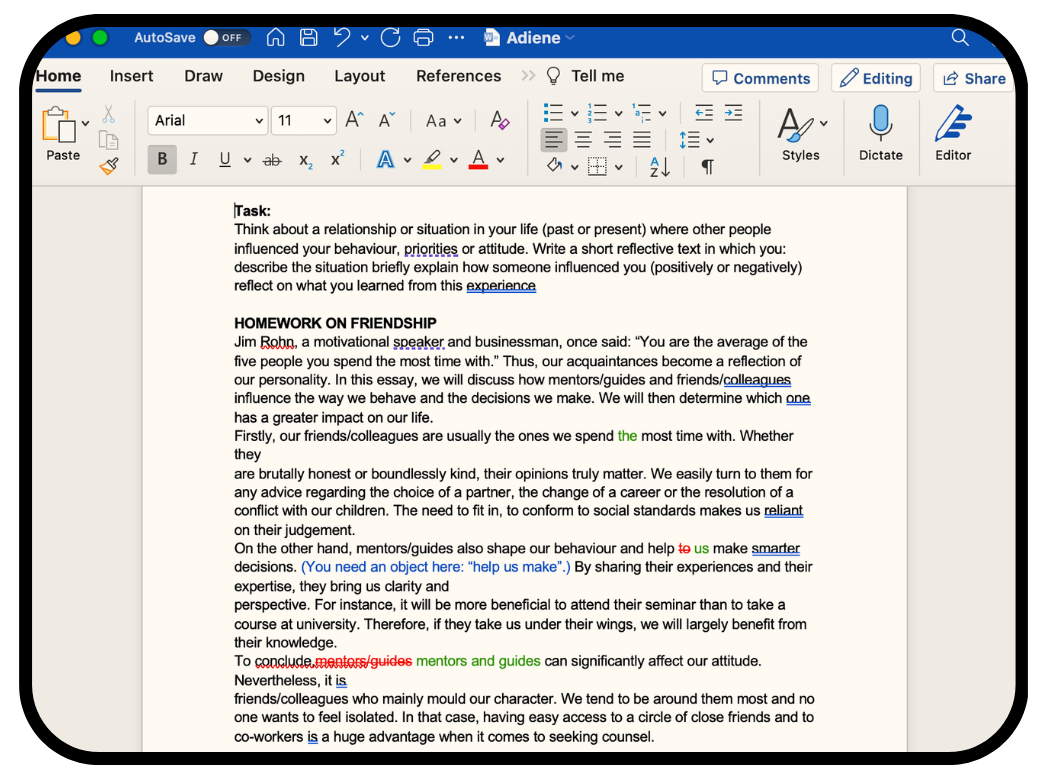Adjust line and paragraph spacing
Image resolution: width=1042 pixels, height=783 pixels.
click(689, 140)
